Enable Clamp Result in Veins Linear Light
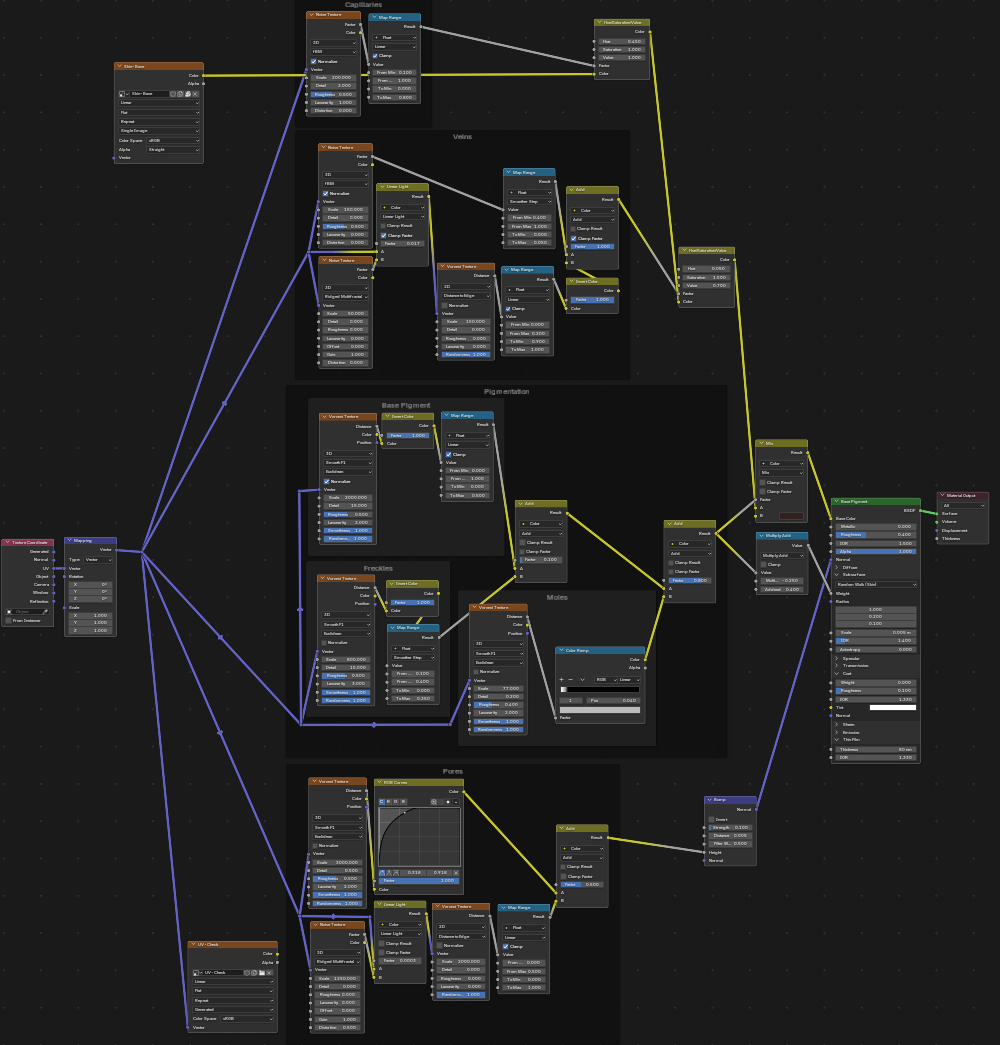Image resolution: width=1000 pixels, height=1045 pixels. coord(383,226)
